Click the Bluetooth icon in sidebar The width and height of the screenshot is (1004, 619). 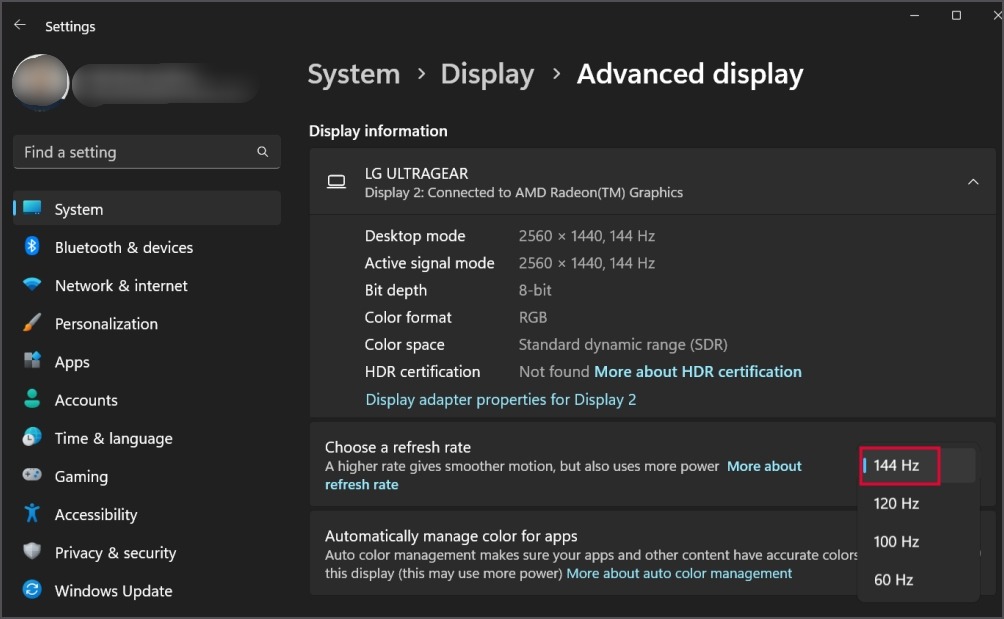tap(32, 246)
